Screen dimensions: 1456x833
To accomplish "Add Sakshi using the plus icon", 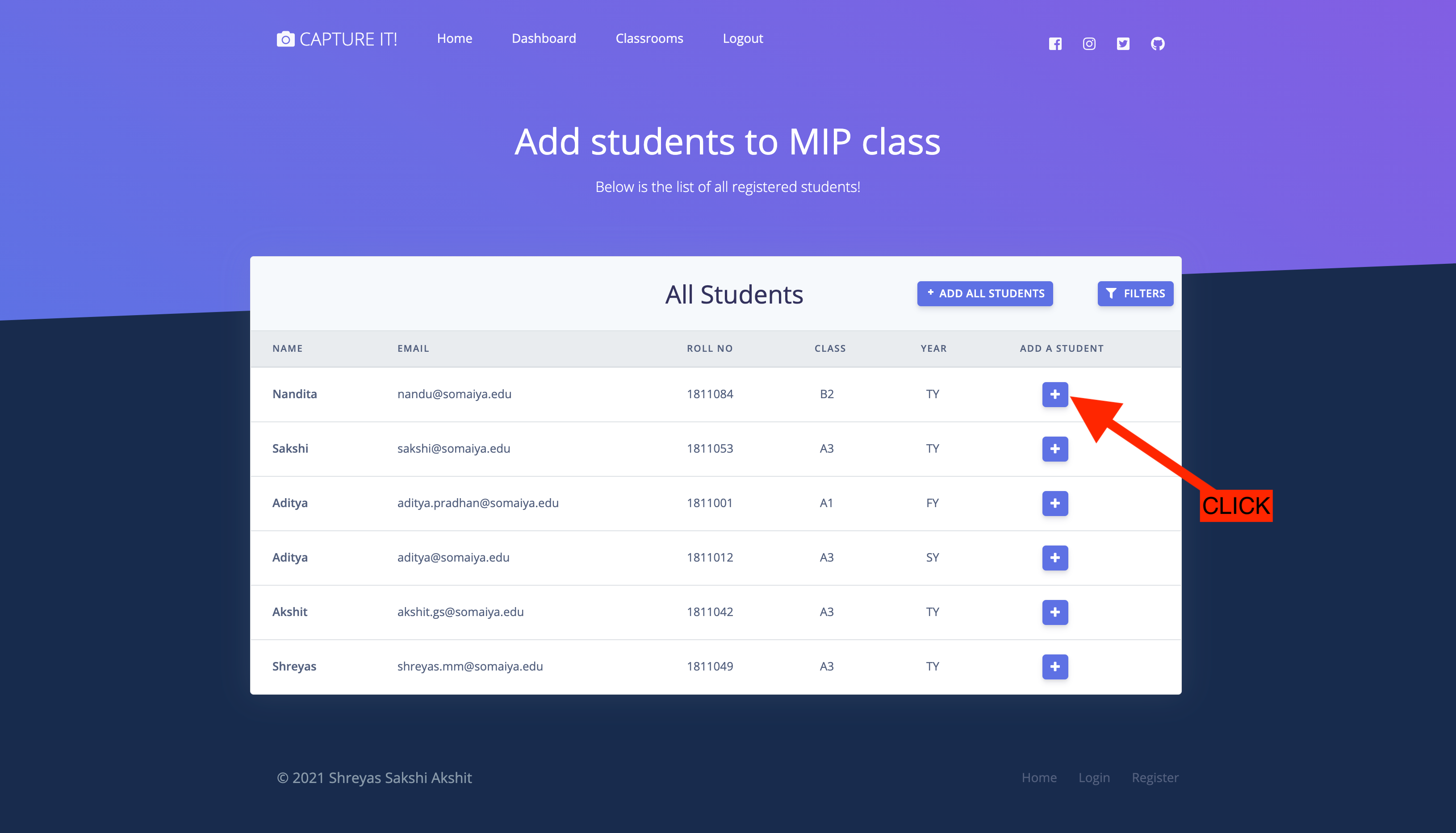I will pyautogui.click(x=1054, y=449).
